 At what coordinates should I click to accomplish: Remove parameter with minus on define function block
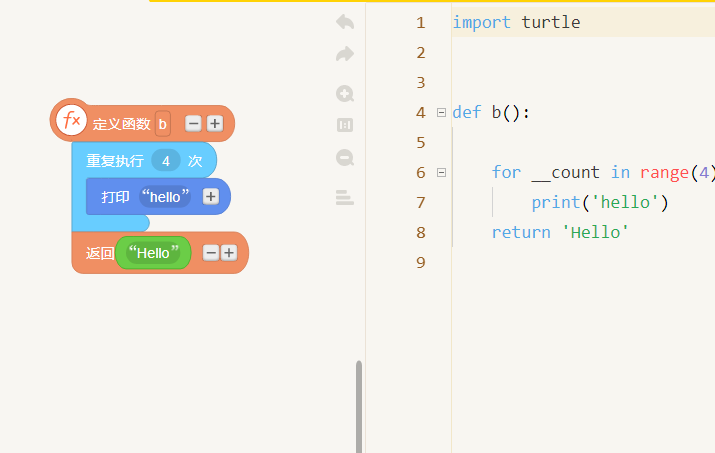(x=193, y=124)
